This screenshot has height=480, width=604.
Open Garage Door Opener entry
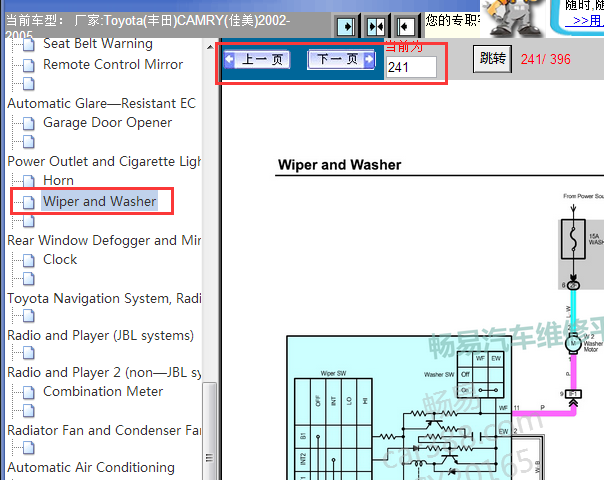(107, 123)
